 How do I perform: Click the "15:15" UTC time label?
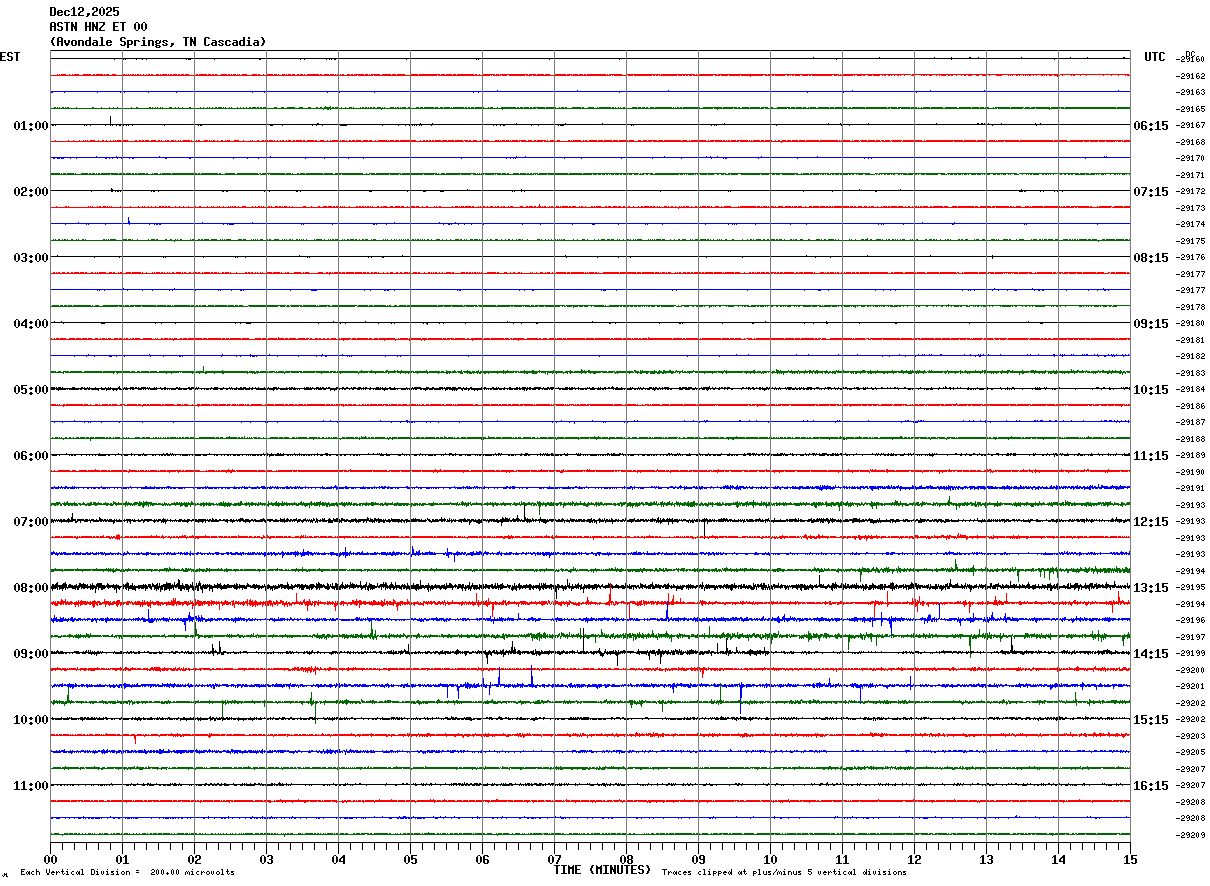(x=1150, y=720)
